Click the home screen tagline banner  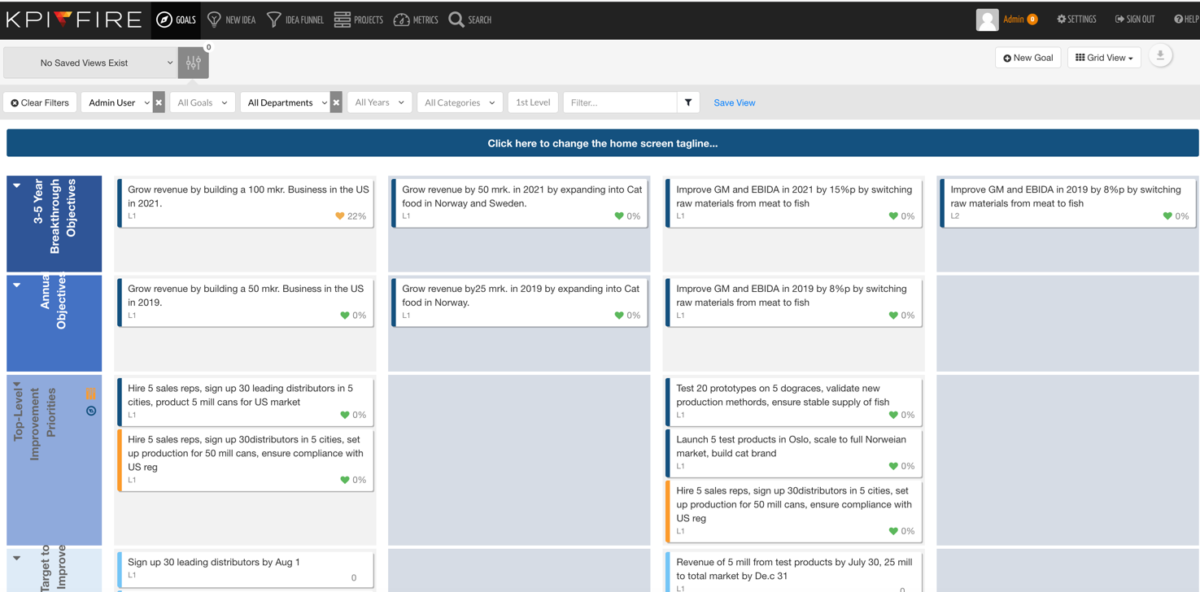coord(602,143)
